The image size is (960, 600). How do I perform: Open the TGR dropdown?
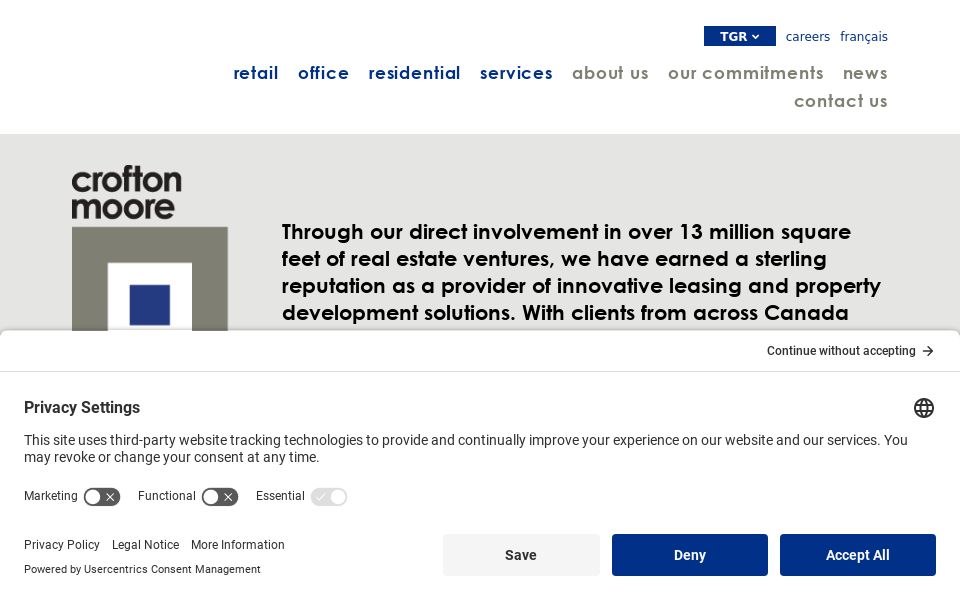tap(740, 37)
